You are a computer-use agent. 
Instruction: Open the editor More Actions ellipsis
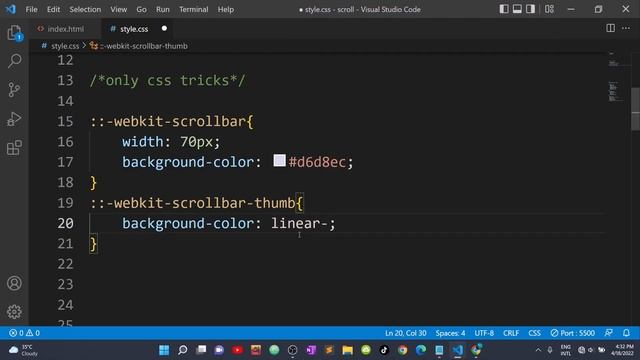(626, 28)
